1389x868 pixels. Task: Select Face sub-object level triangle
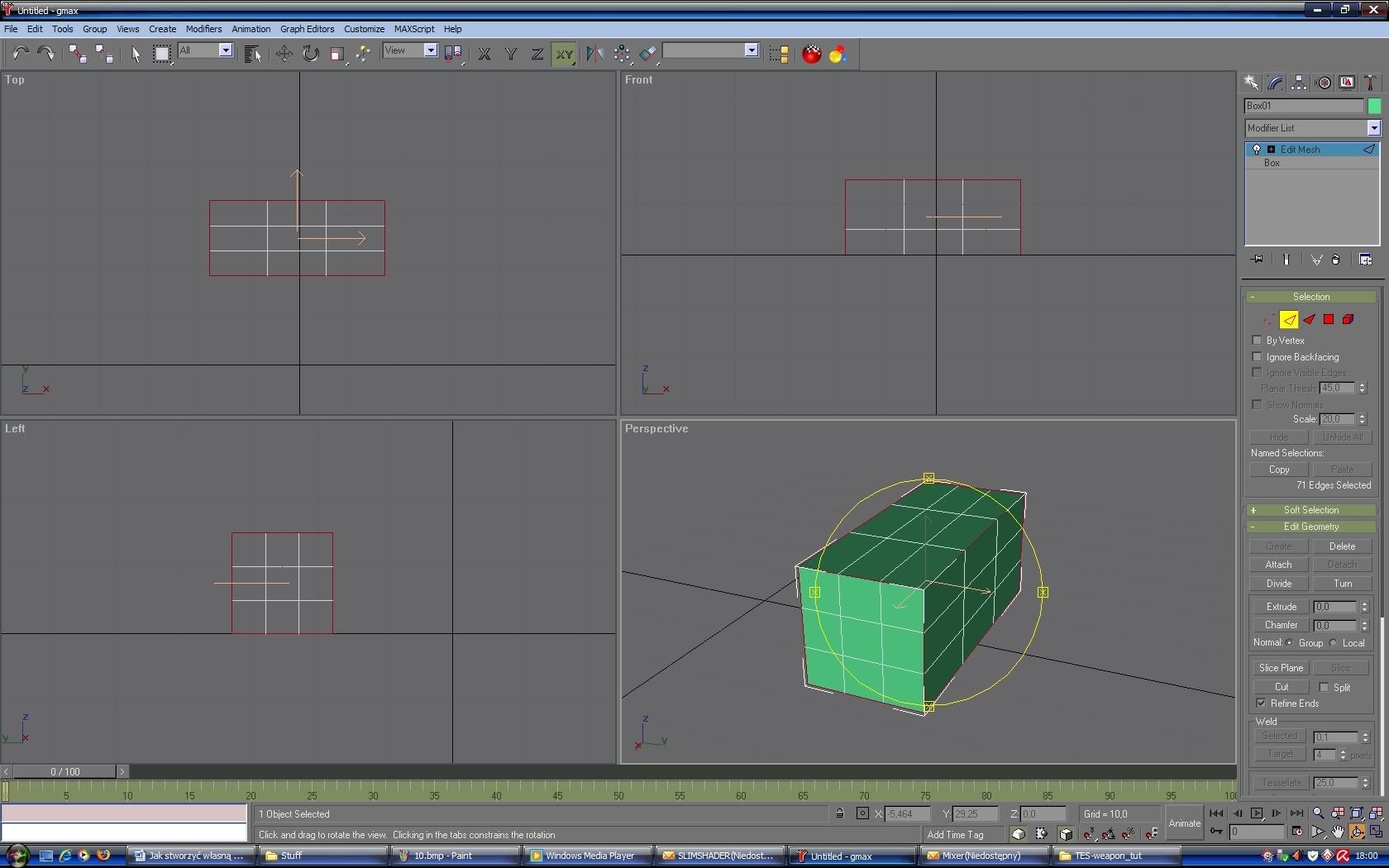tap(1309, 319)
